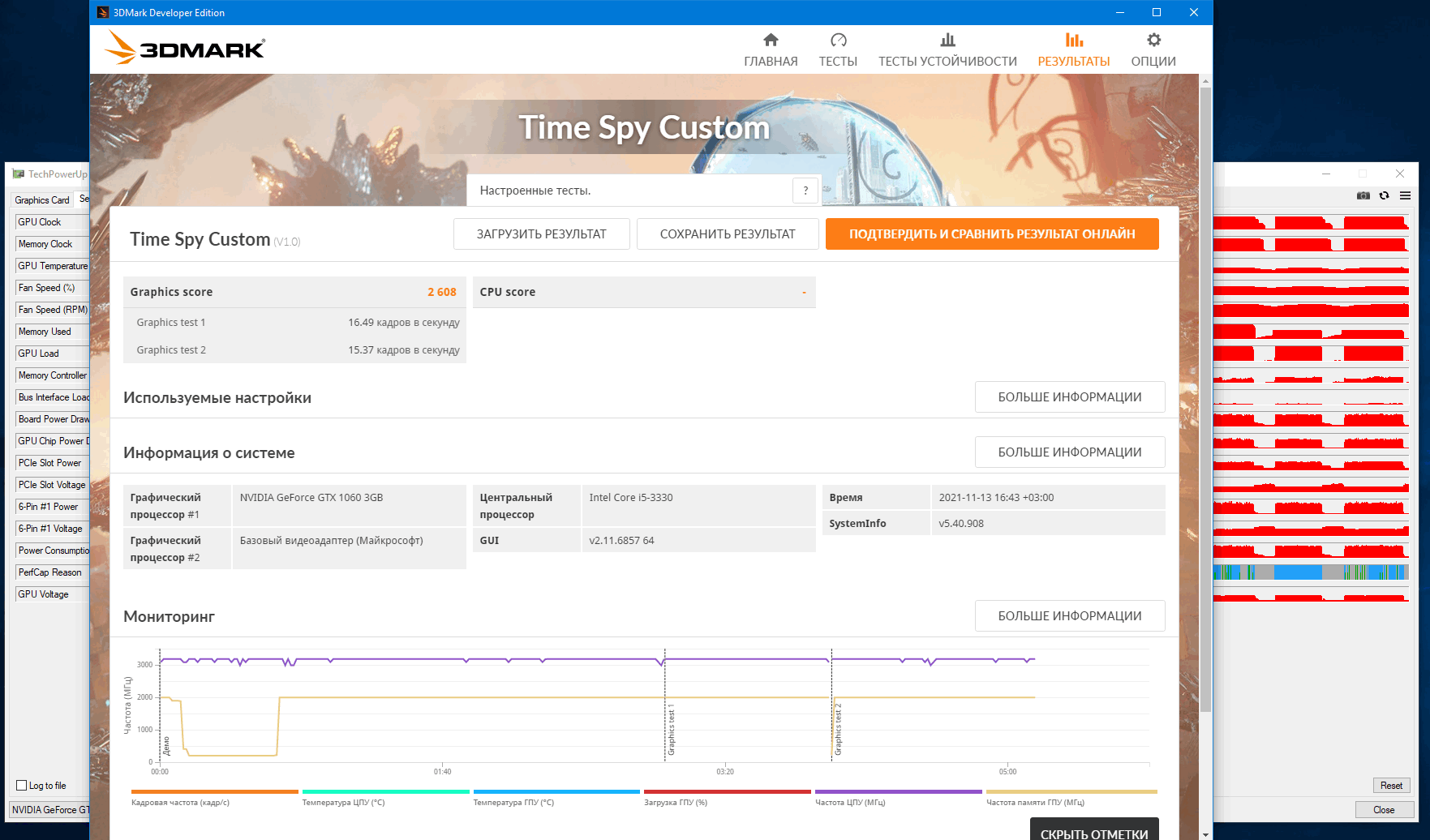Click Memory Clock sensor in GPU-Z
This screenshot has width=1430, height=840.
point(52,243)
